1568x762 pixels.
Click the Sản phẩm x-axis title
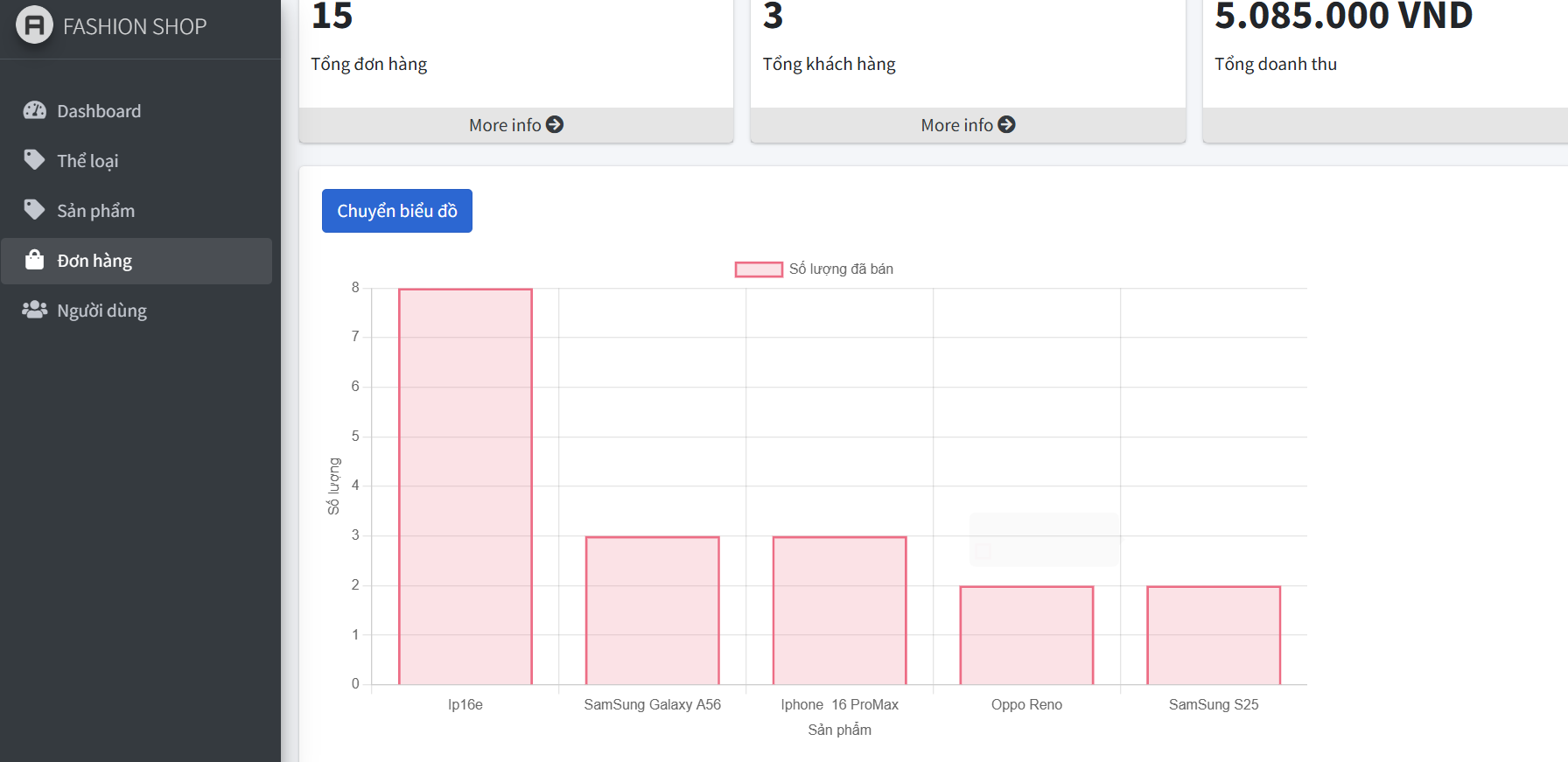coord(840,730)
